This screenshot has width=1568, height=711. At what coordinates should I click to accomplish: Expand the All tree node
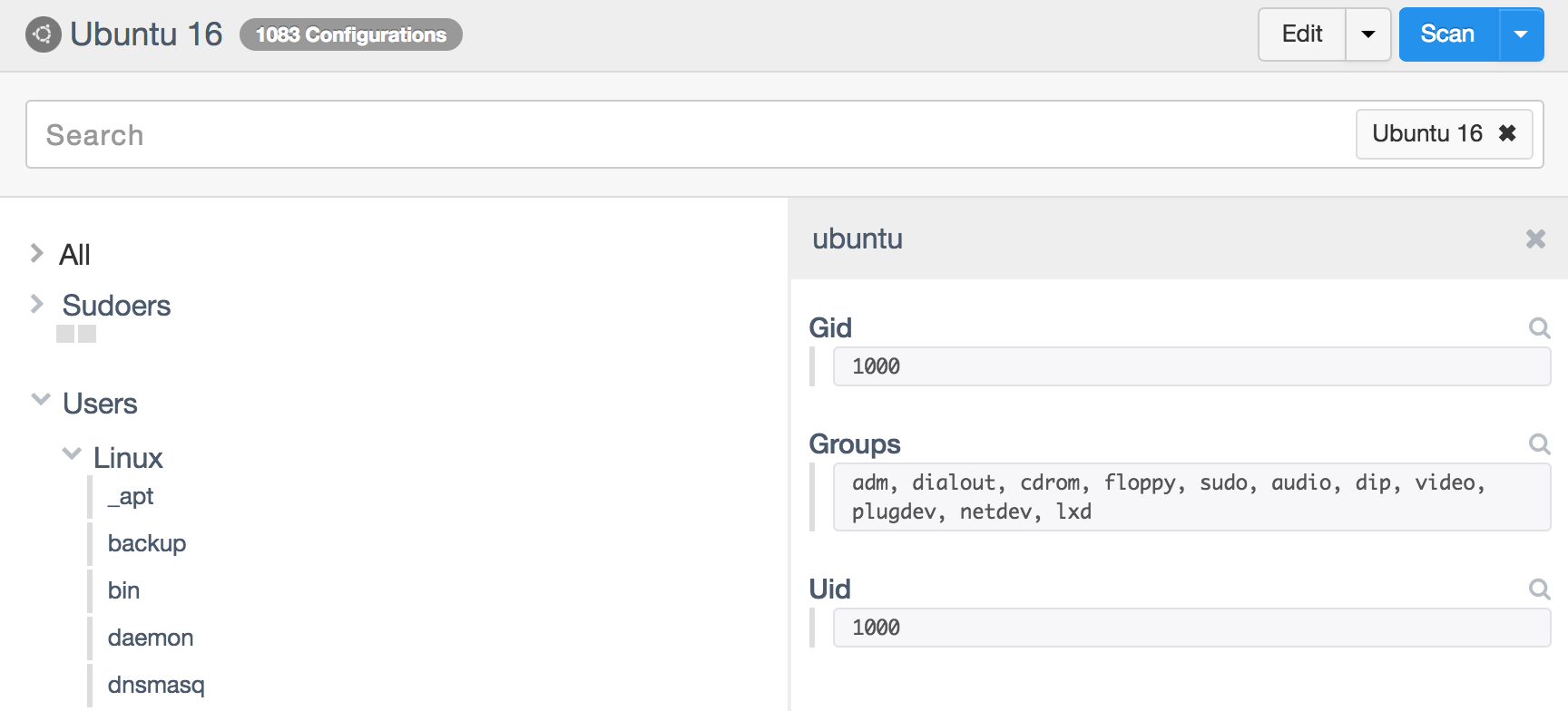tap(37, 253)
